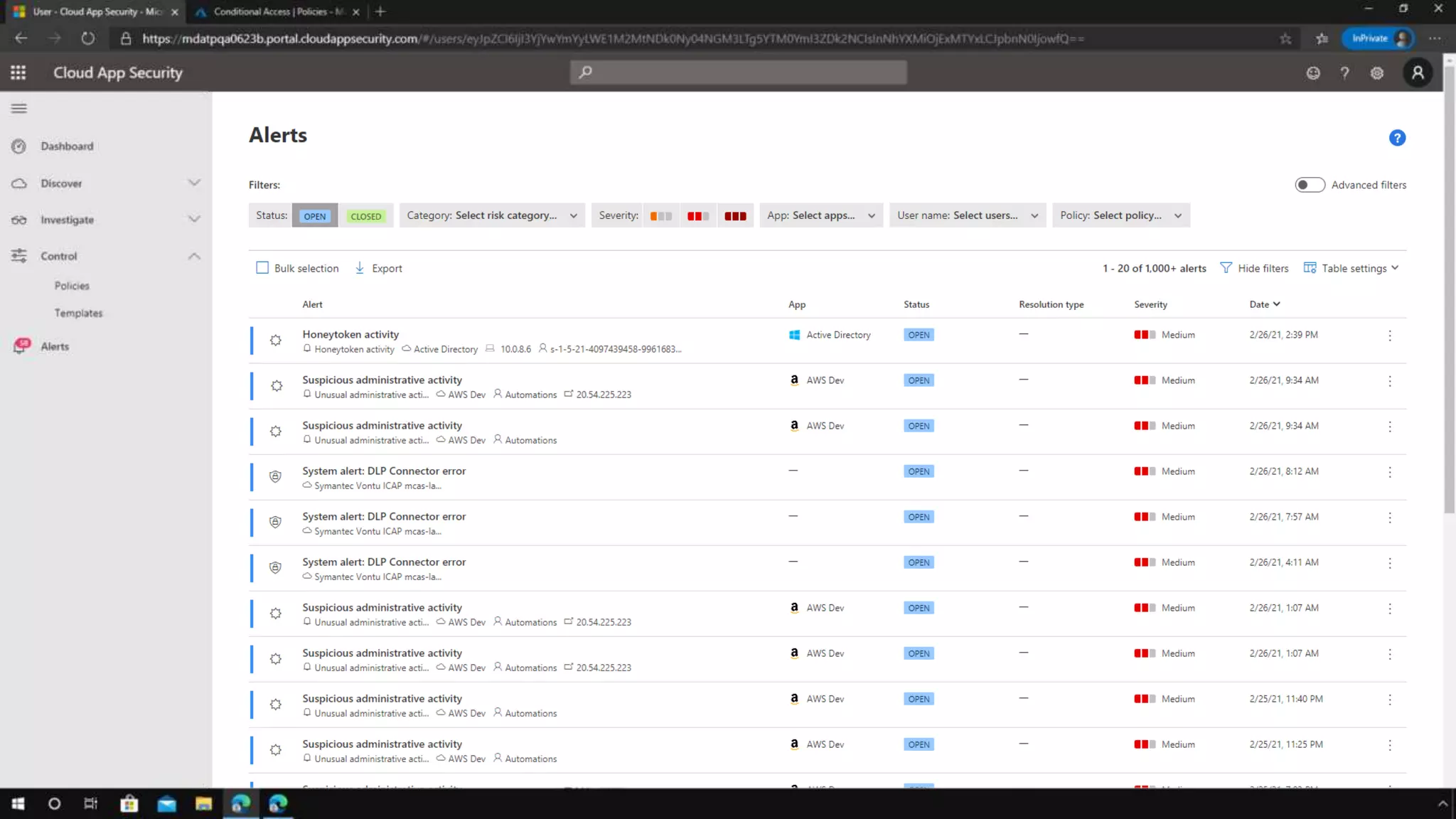Click the Export download icon

point(360,268)
